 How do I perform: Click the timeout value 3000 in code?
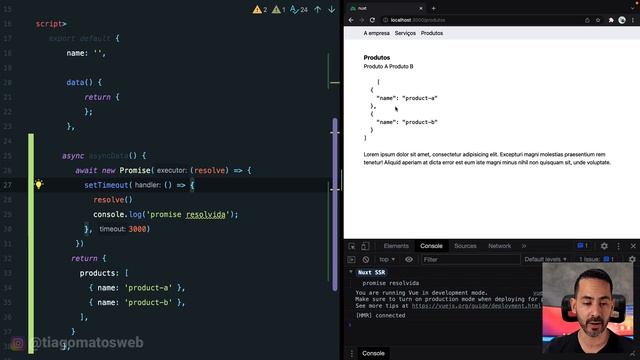coord(137,229)
